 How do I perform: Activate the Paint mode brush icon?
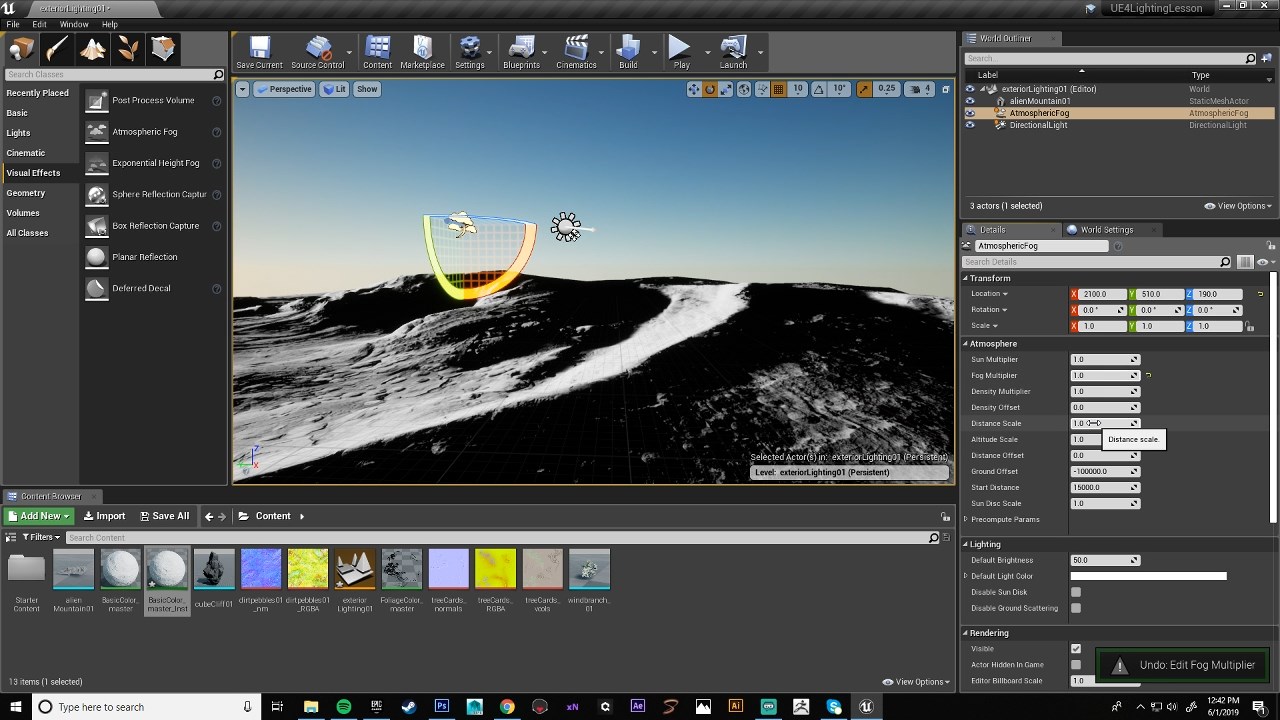[57, 48]
